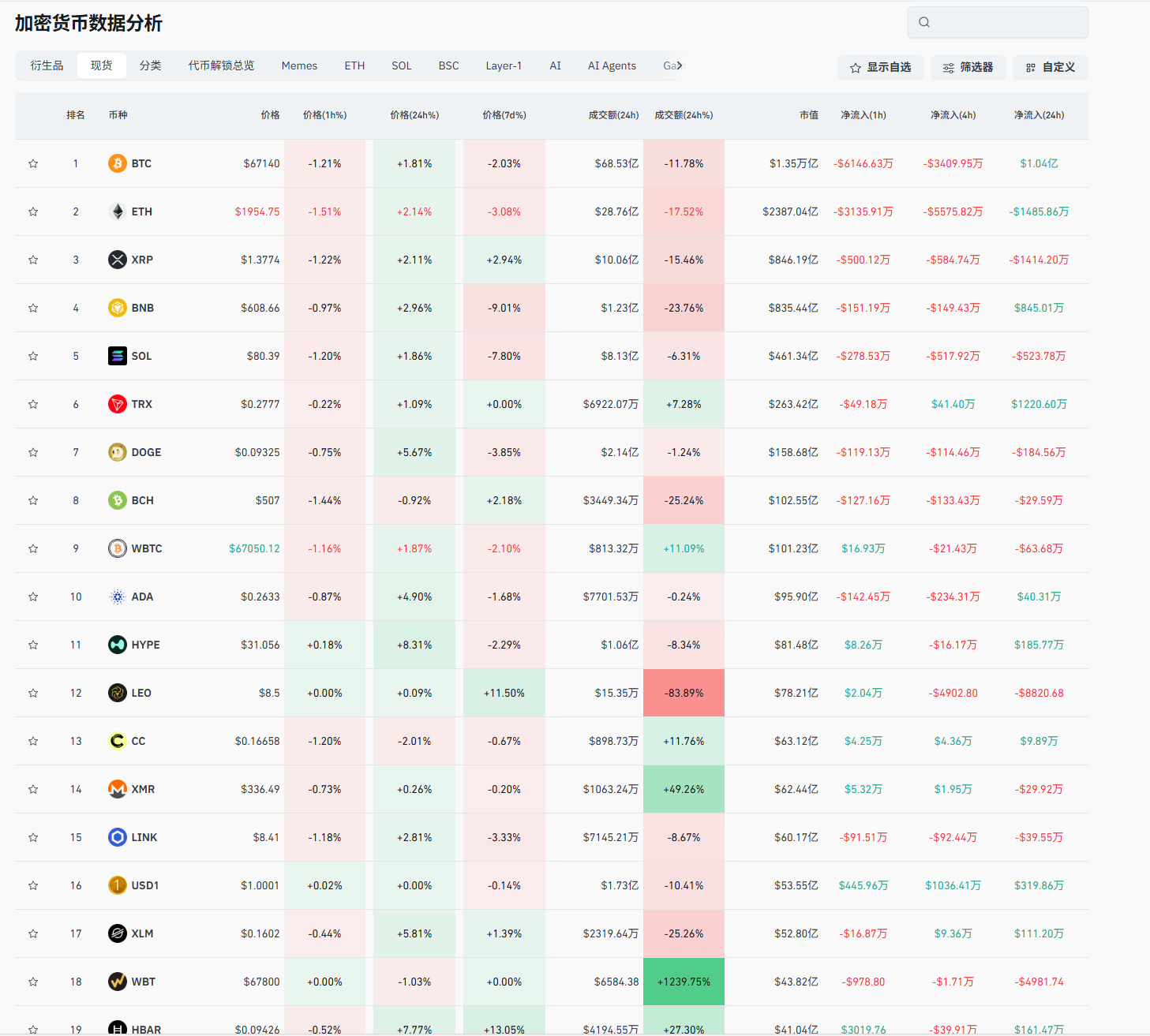Click the 显示自选 button
The image size is (1150, 1036).
coord(880,68)
